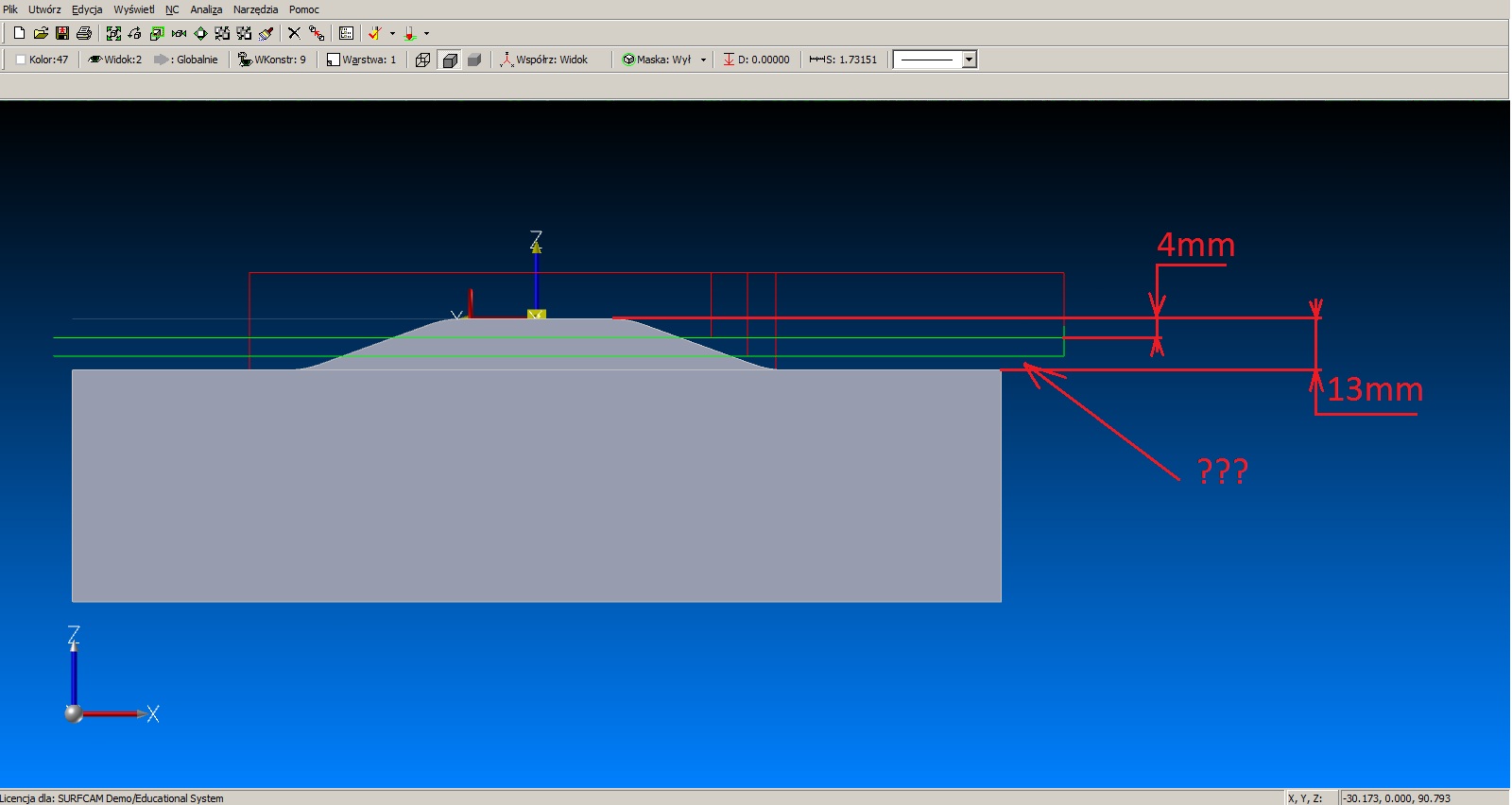
Task: Print the drawing with the printer icon
Action: point(84,33)
